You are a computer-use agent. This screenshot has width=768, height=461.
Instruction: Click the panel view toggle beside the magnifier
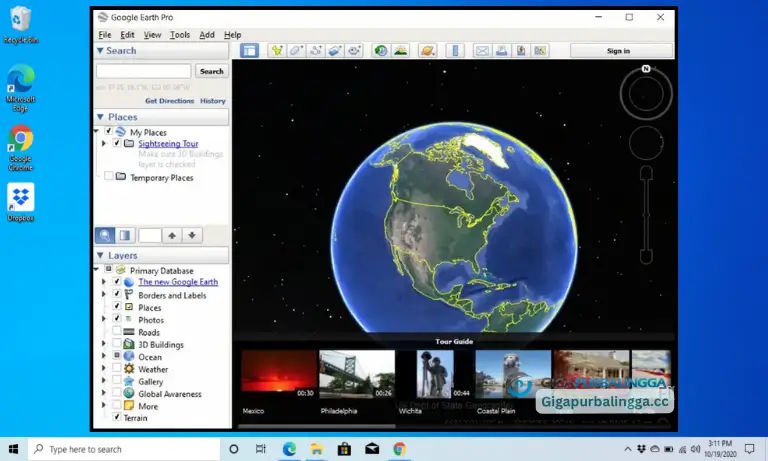[125, 236]
